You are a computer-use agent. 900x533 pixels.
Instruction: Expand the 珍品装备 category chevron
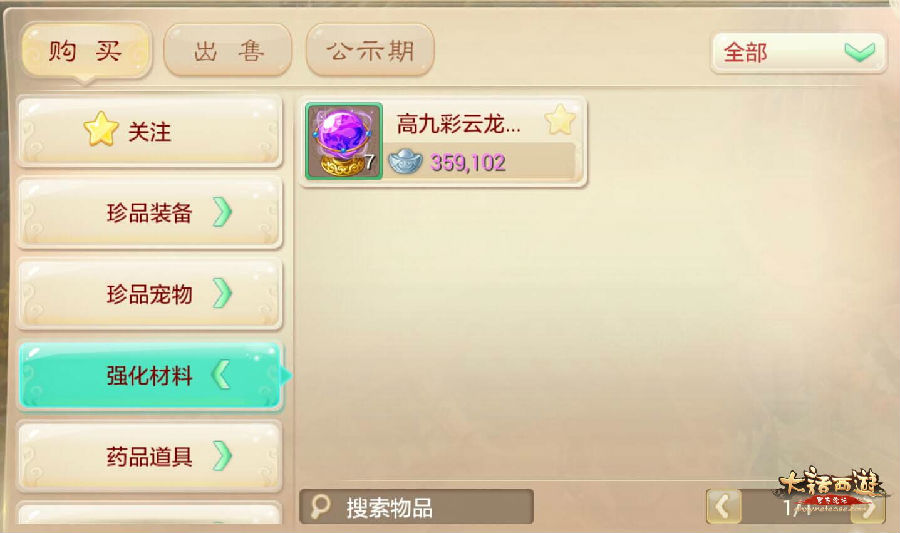pos(222,212)
